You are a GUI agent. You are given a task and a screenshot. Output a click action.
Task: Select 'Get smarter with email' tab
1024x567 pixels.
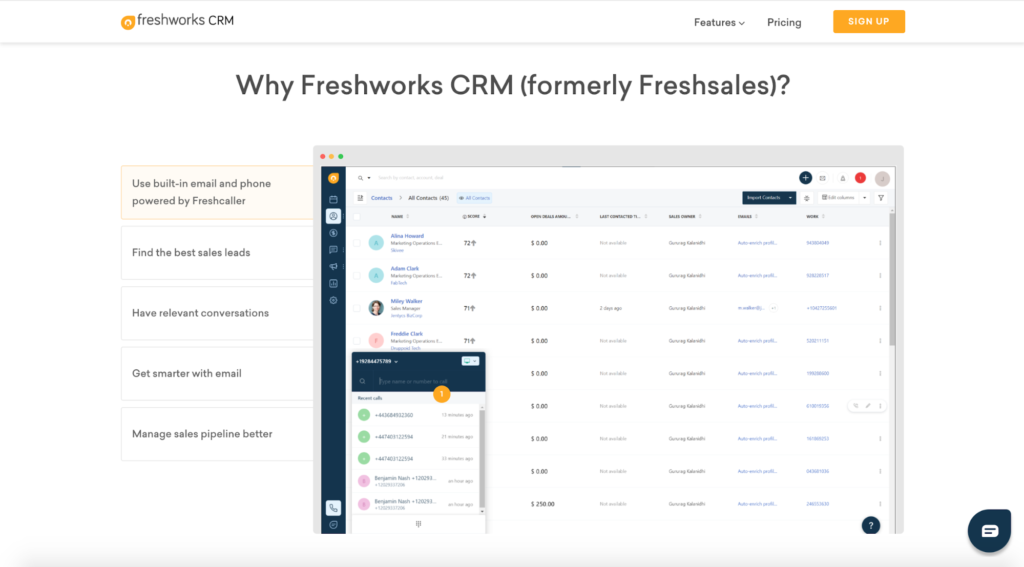pyautogui.click(x=217, y=374)
